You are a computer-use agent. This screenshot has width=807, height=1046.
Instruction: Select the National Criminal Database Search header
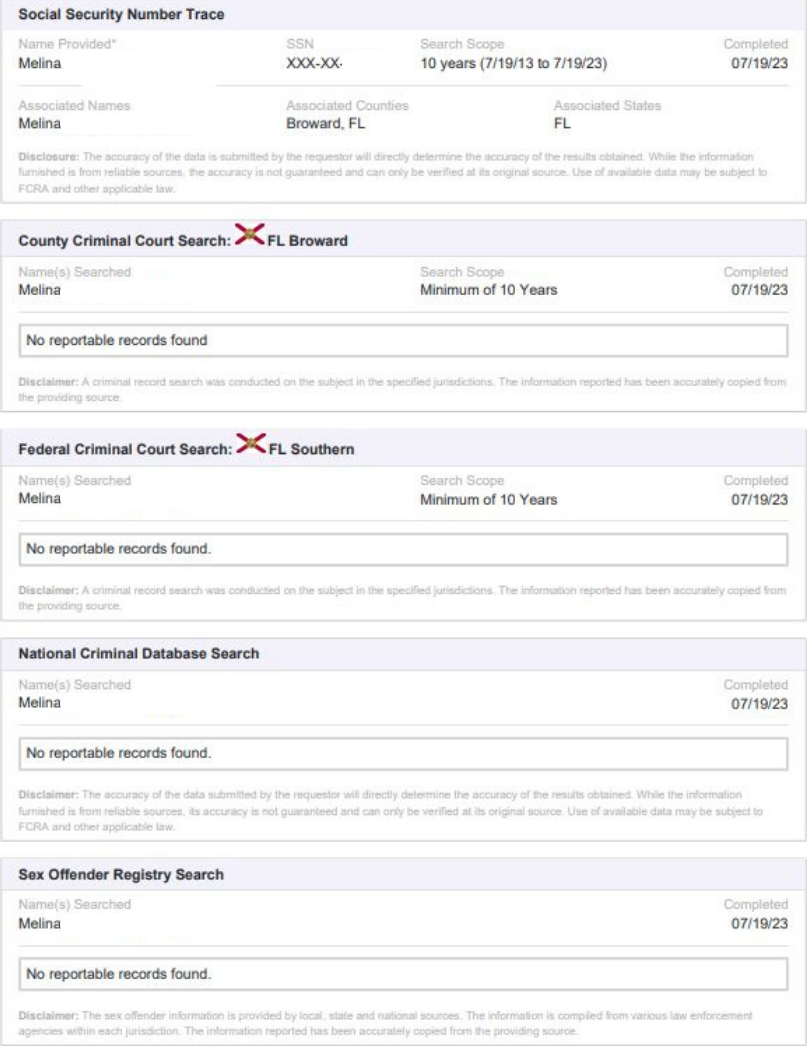(x=139, y=654)
